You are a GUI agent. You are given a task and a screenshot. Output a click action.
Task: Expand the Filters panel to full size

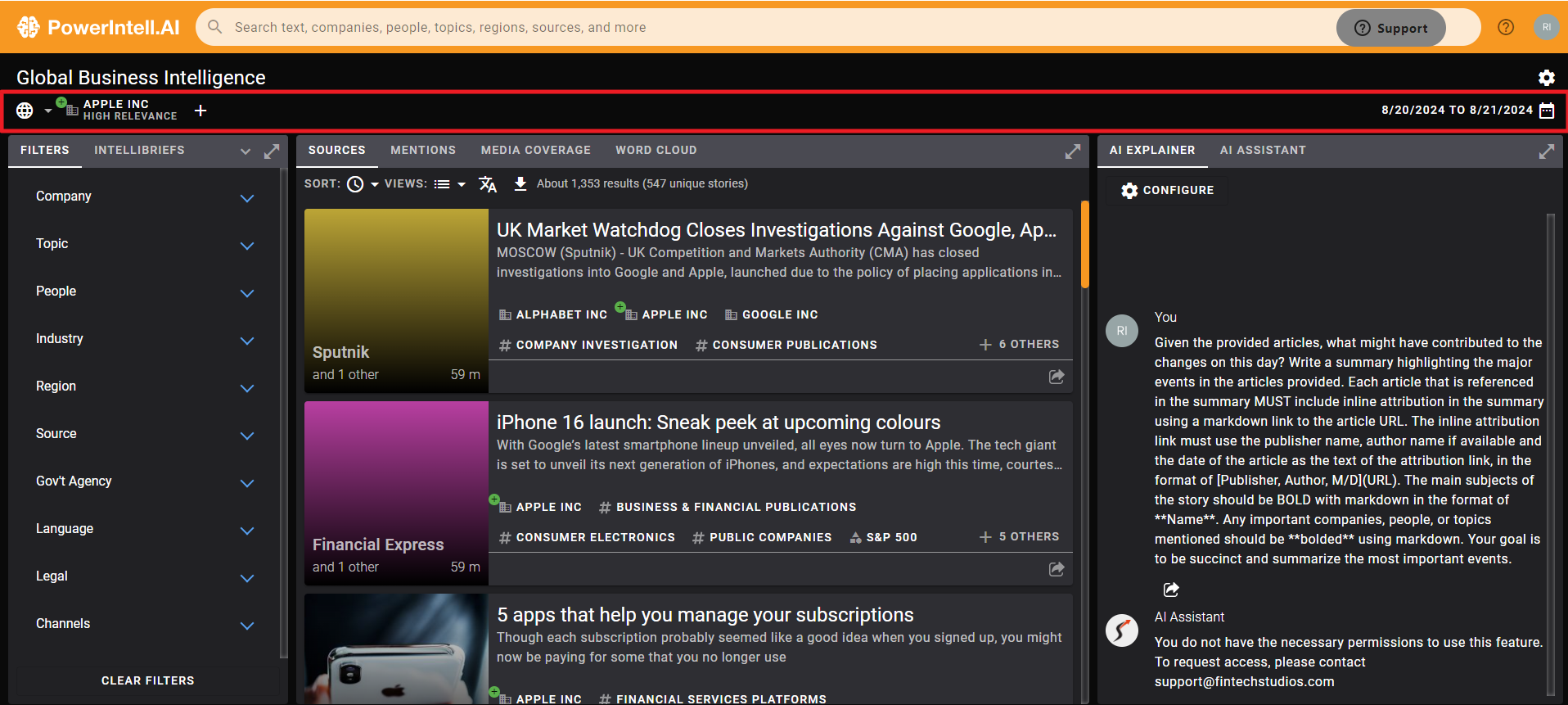pos(272,151)
